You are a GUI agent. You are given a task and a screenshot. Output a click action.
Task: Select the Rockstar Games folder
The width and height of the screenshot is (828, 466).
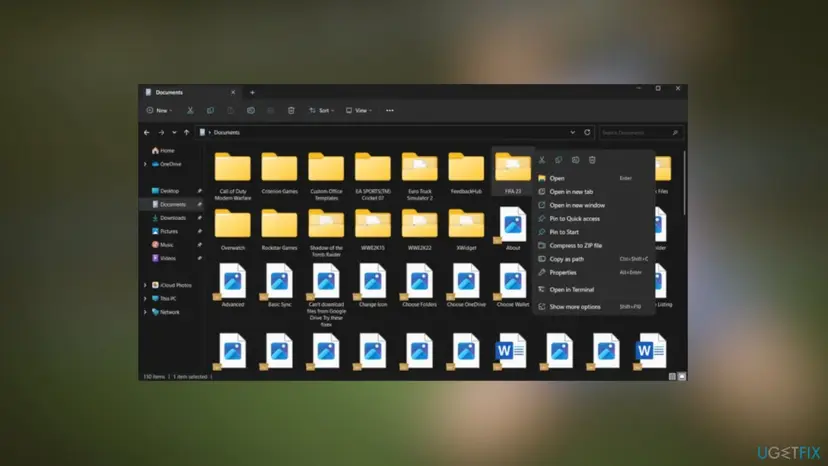[279, 229]
